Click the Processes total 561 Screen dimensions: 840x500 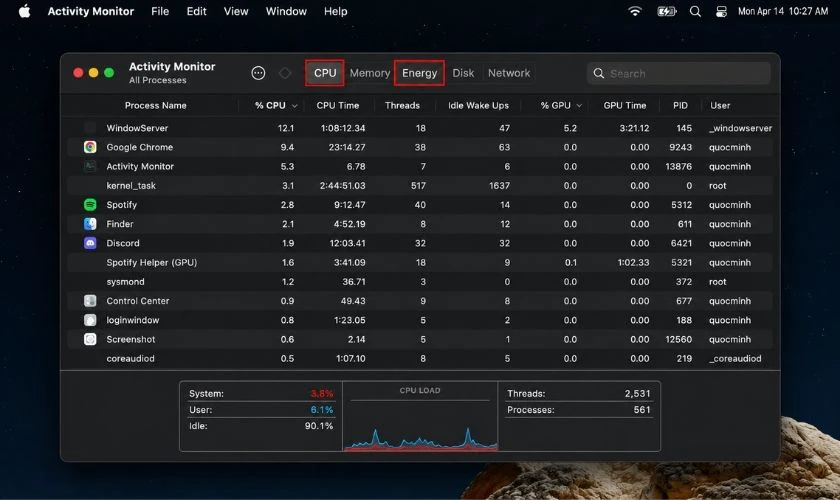[642, 410]
